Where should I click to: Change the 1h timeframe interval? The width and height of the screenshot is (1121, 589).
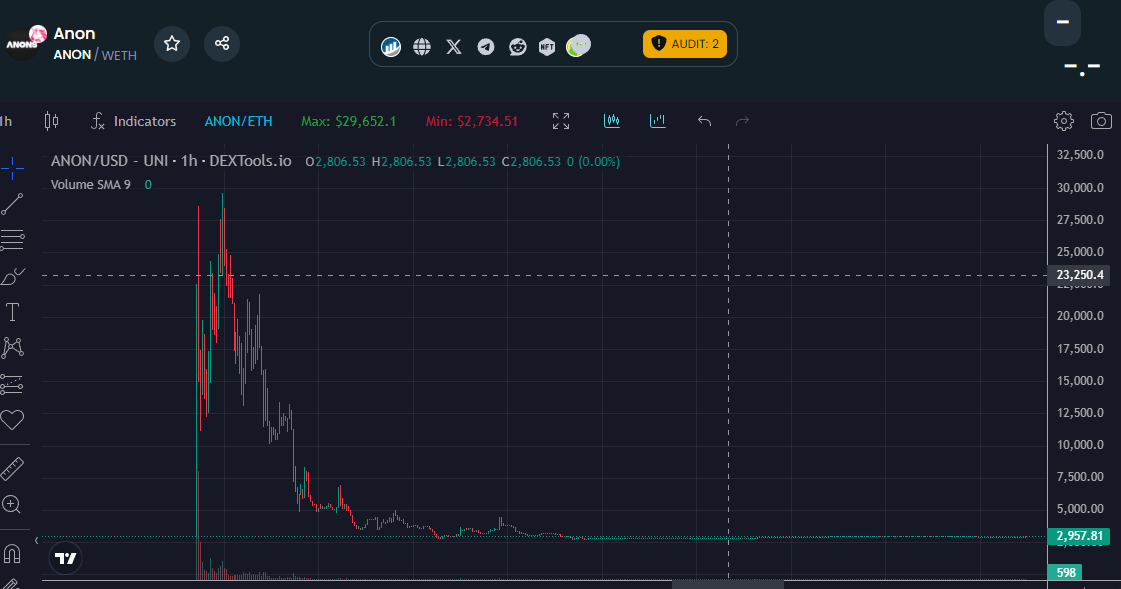point(6,121)
